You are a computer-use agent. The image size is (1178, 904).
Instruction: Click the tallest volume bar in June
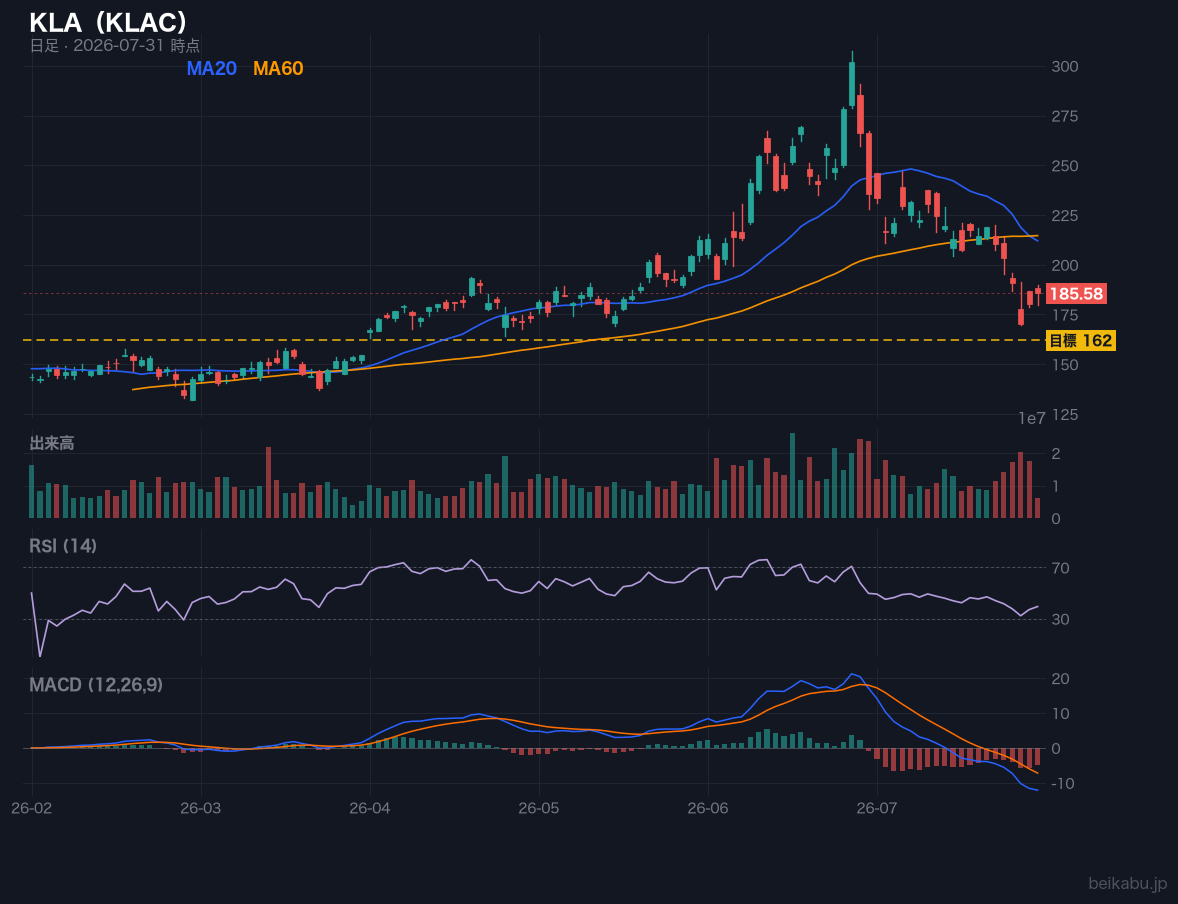(x=793, y=476)
